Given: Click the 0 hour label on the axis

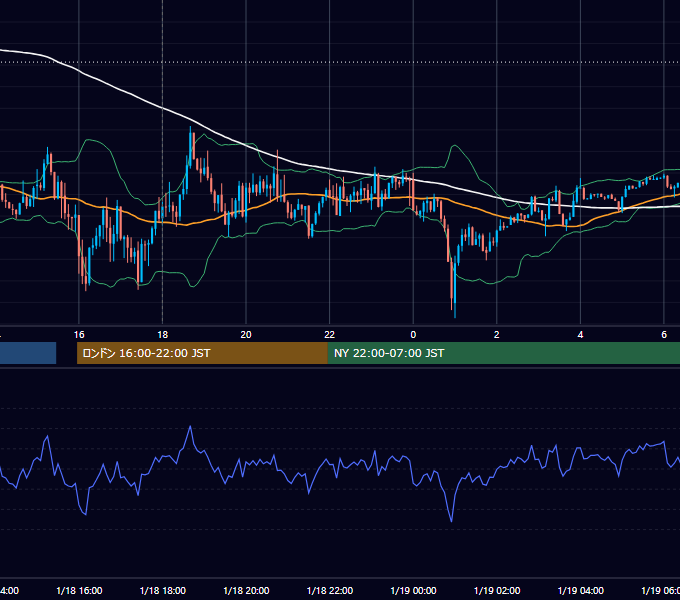Looking at the screenshot, I should pos(413,335).
